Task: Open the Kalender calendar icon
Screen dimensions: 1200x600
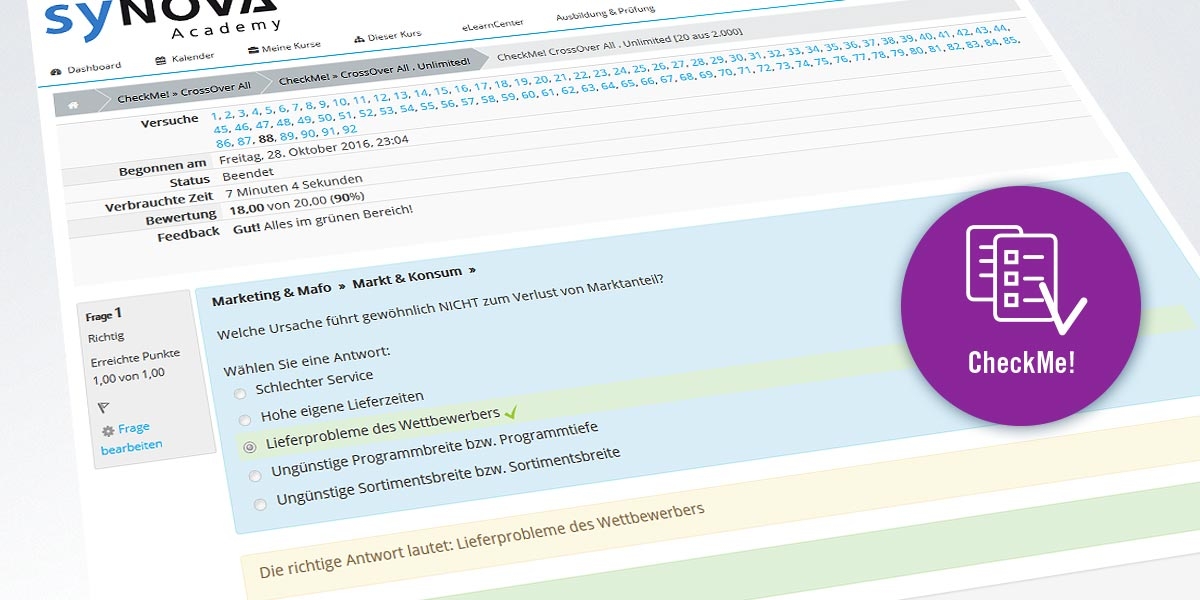Action: [x=160, y=61]
